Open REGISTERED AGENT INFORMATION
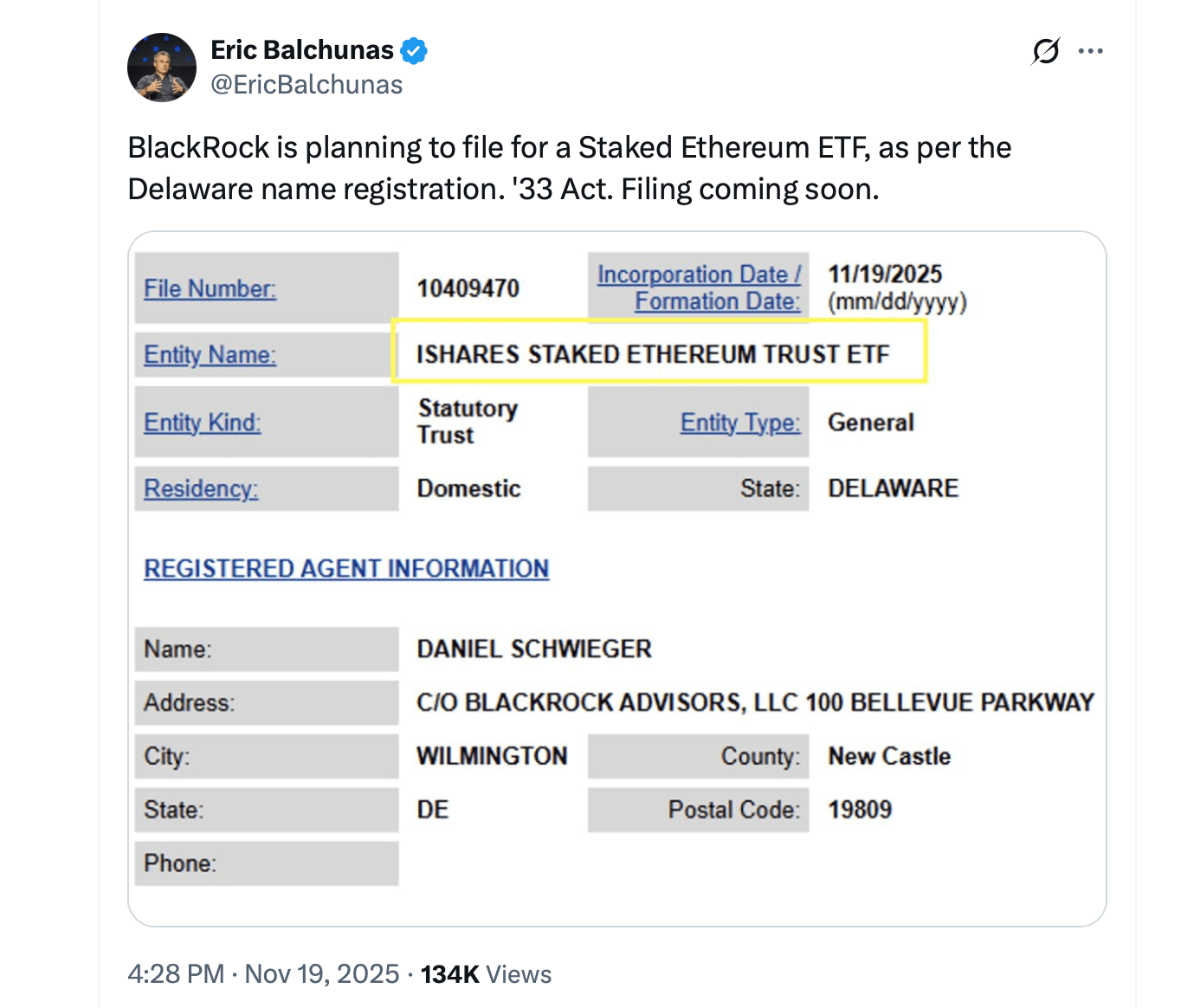The height and width of the screenshot is (1008, 1181). tap(345, 568)
